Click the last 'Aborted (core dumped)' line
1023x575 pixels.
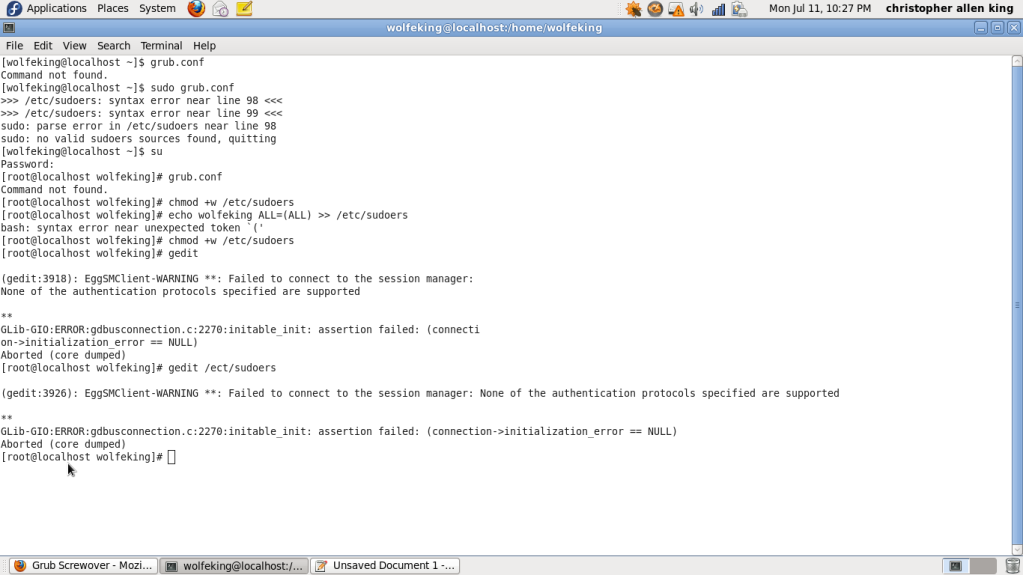63,444
